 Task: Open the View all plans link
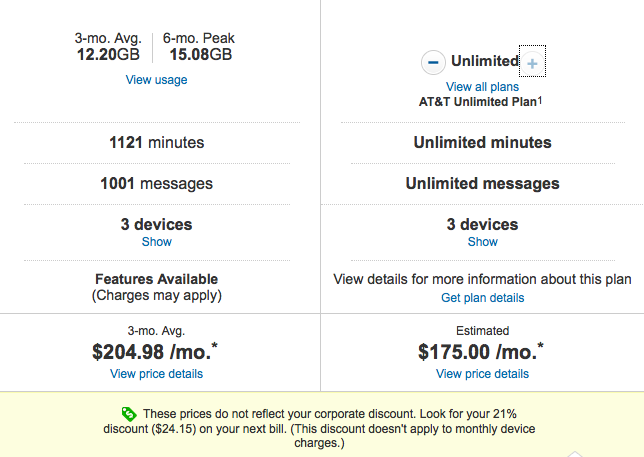pos(482,87)
